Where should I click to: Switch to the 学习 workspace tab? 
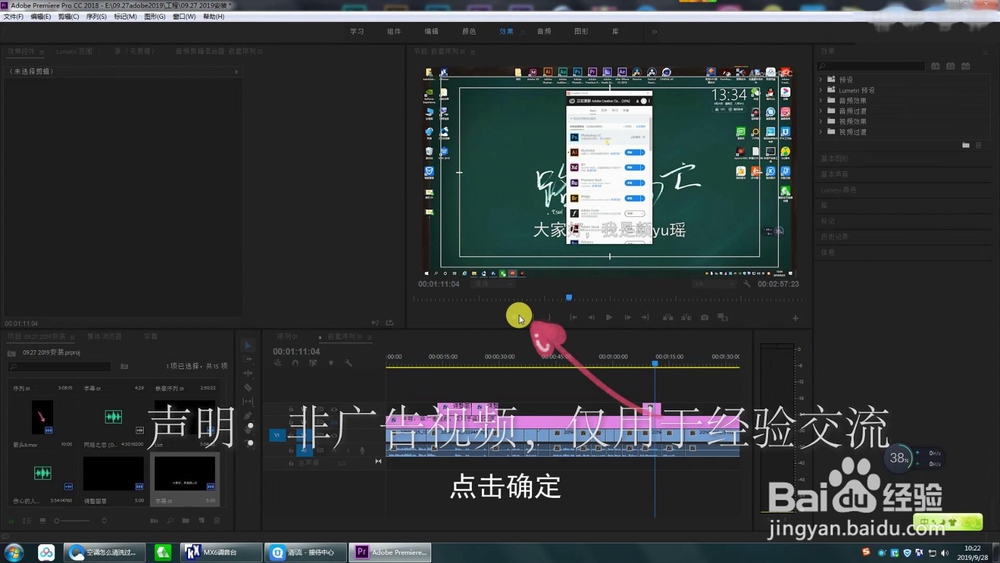(357, 31)
